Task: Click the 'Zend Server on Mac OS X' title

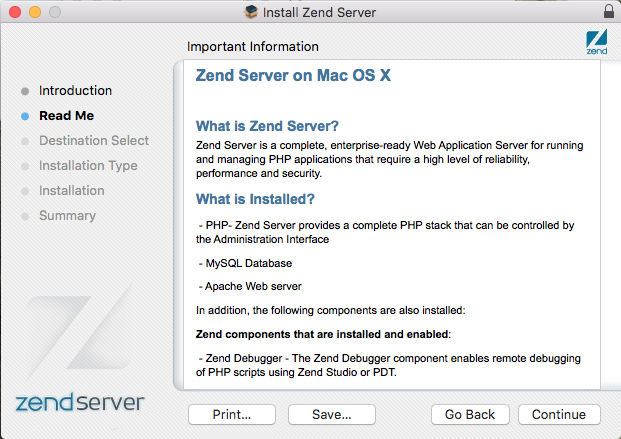Action: (293, 75)
